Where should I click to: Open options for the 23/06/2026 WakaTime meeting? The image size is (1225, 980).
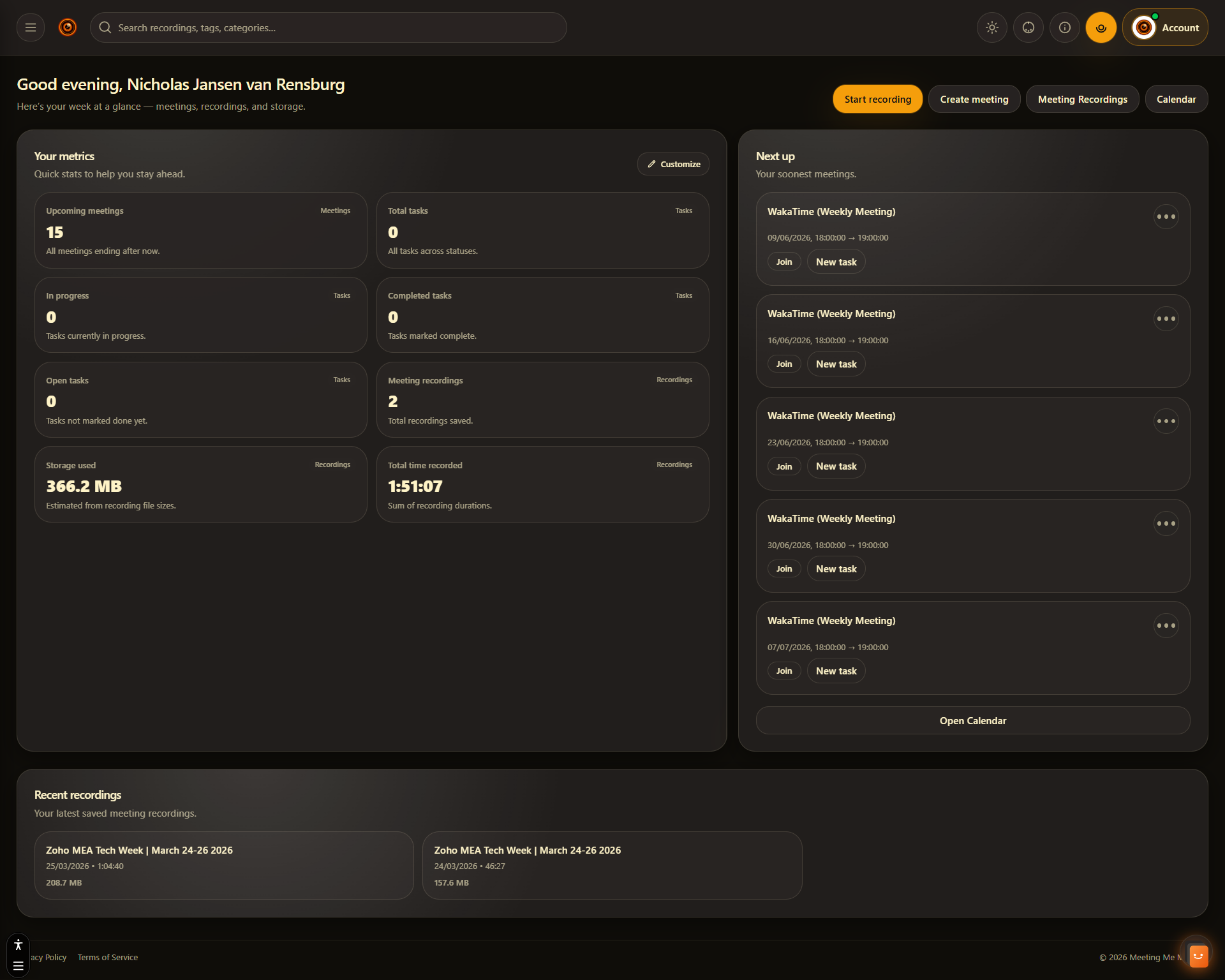tap(1166, 421)
